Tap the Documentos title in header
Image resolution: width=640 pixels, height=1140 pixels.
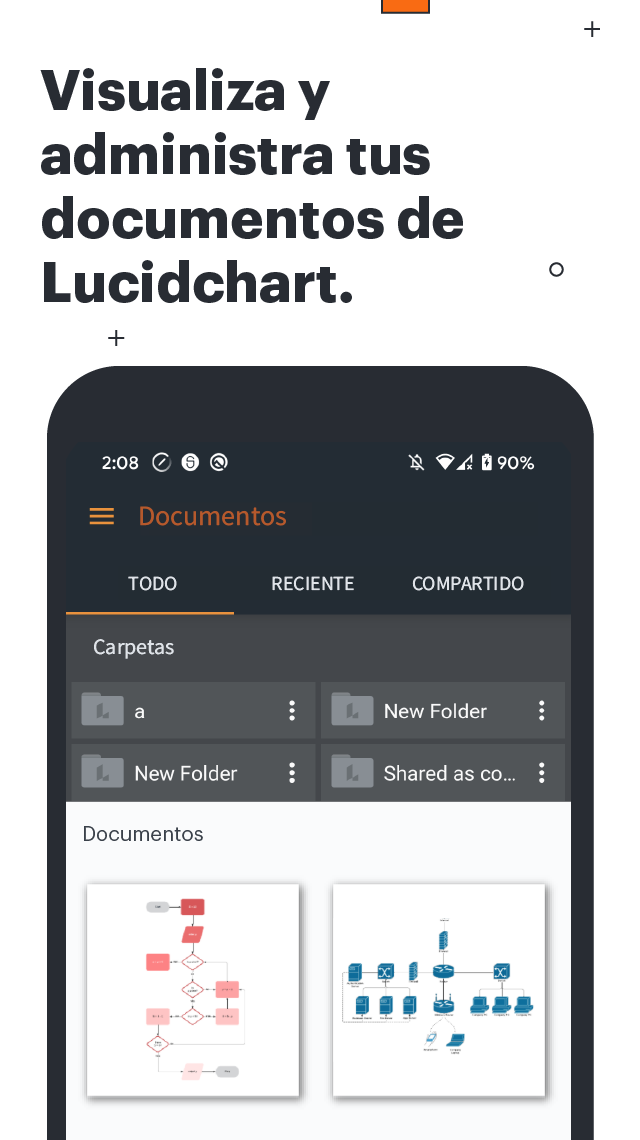(212, 516)
